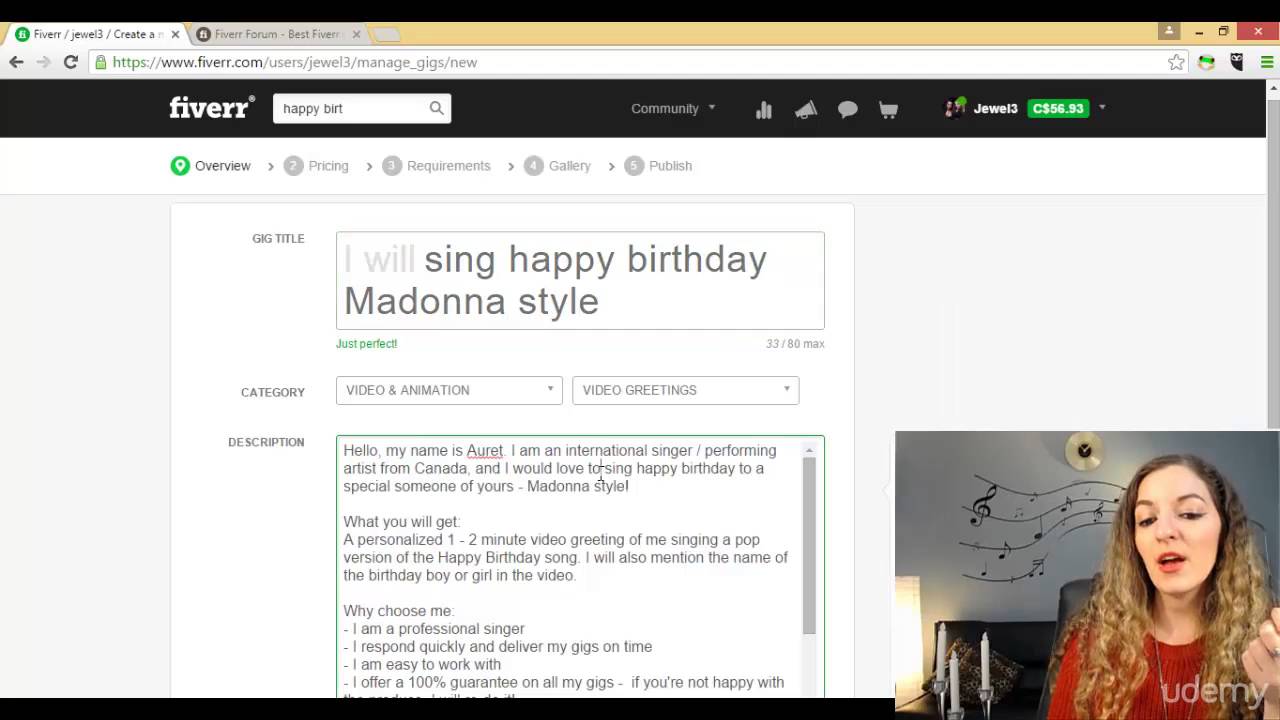The height and width of the screenshot is (720, 1280).
Task: Click the "Just perfect!" title feedback text
Action: tap(366, 344)
